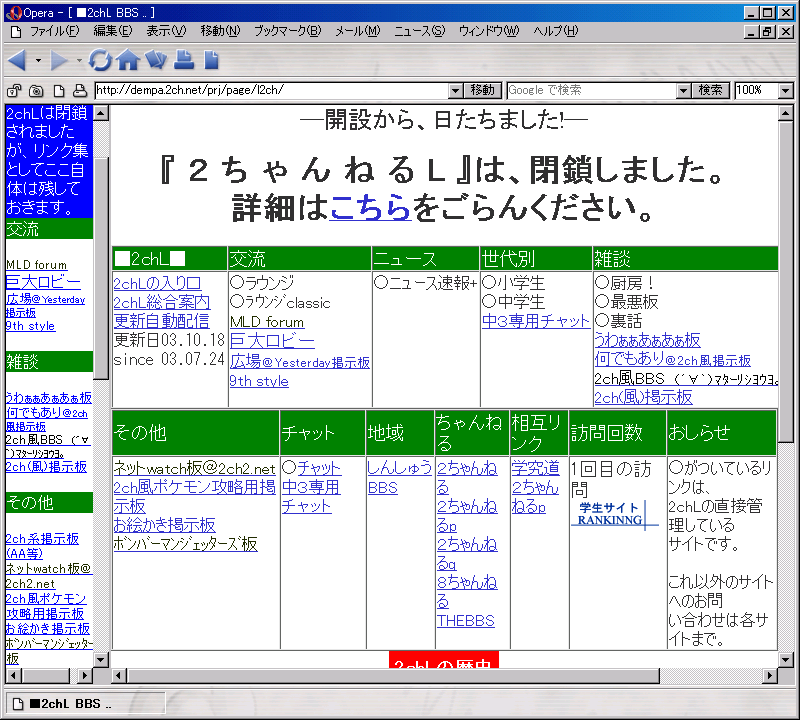800x720 pixels.
Task: Open the ネットwatch板@2ch2.net link in table
Action: point(194,468)
